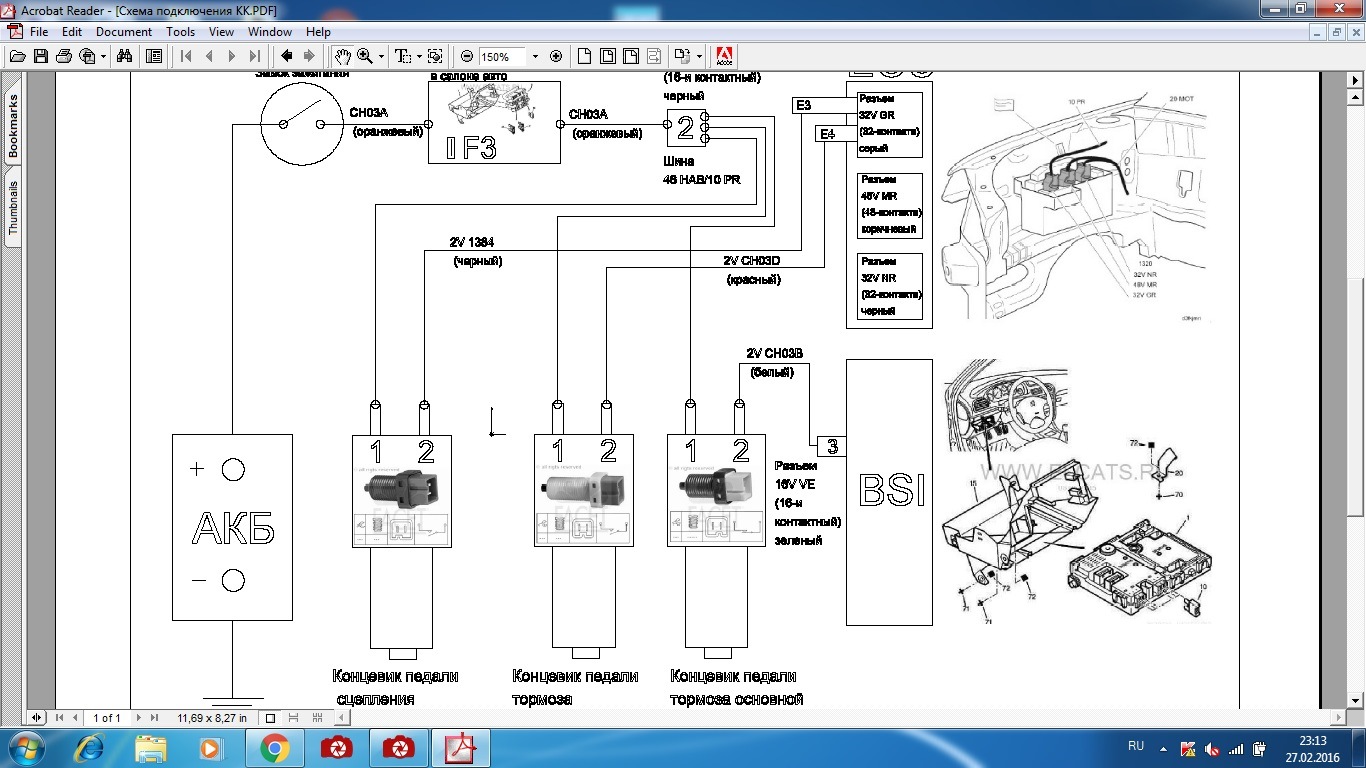Click the RU language indicator in tray

tap(1136, 746)
